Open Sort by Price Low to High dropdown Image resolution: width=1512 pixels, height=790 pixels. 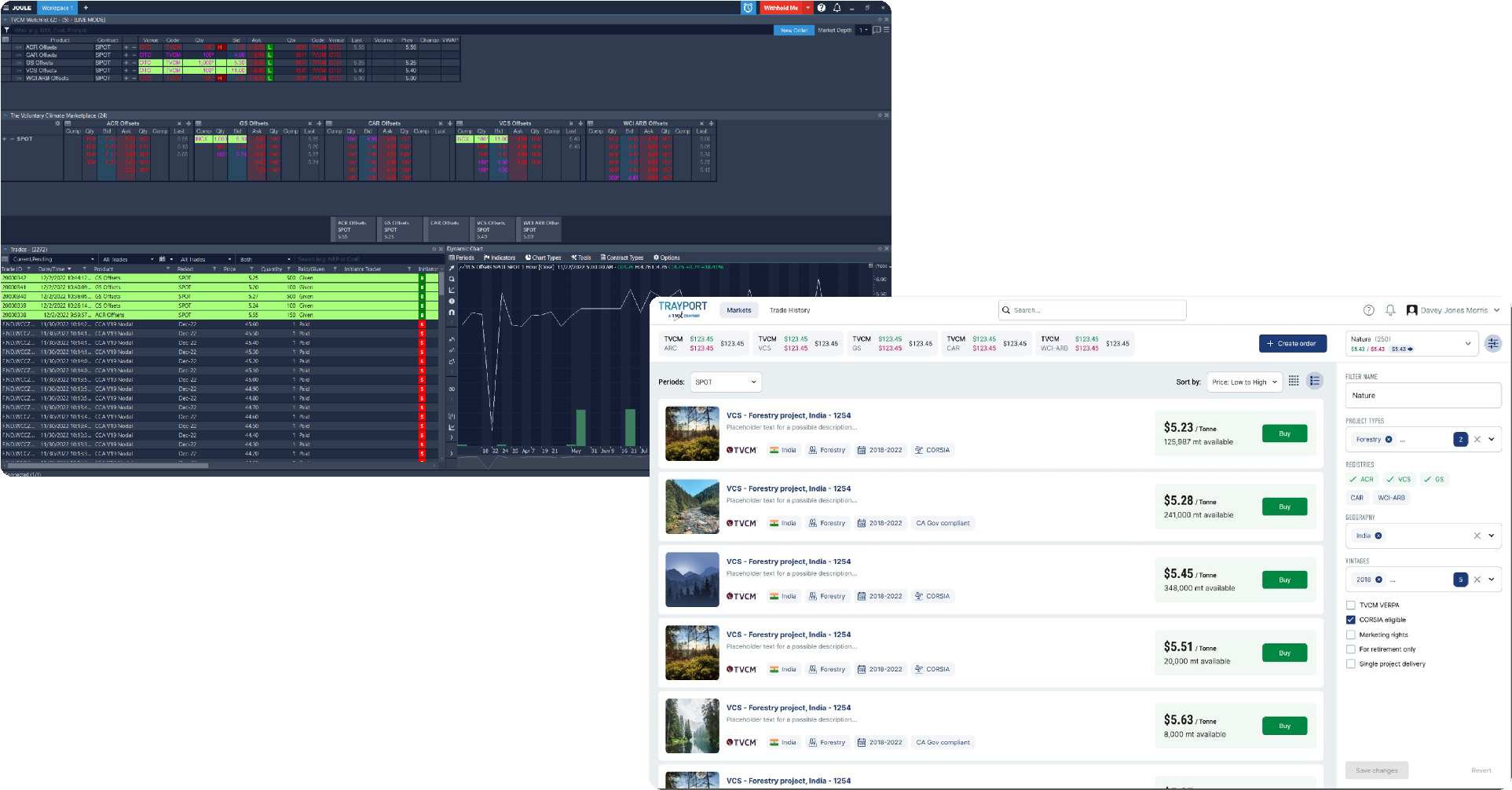tap(1245, 382)
